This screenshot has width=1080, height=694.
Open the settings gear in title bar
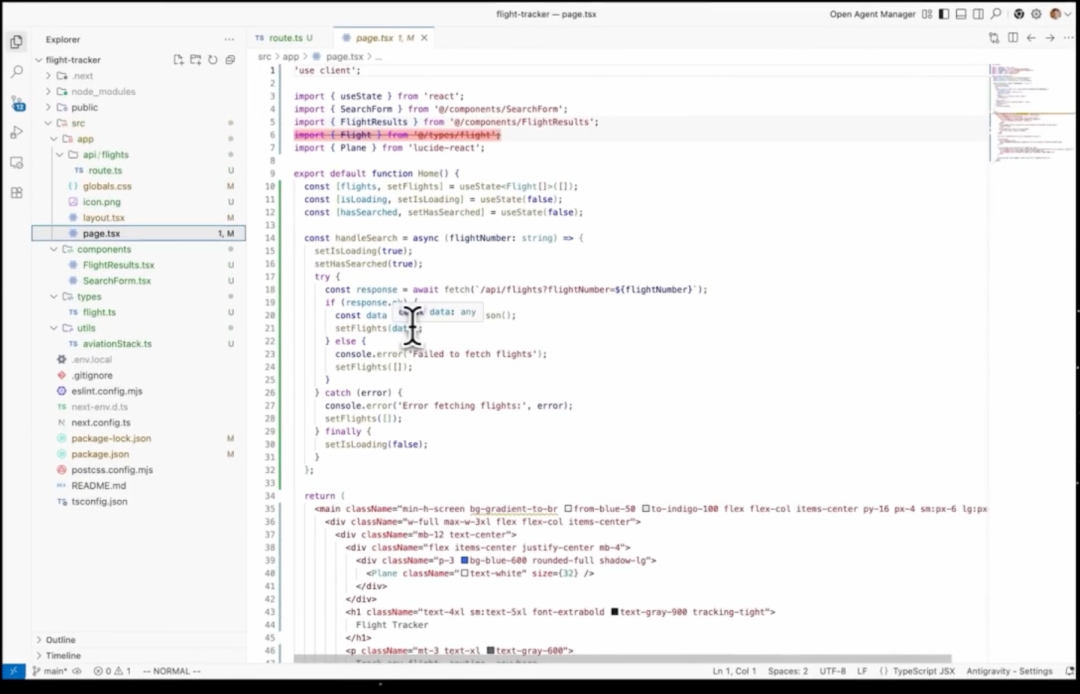[x=1036, y=14]
